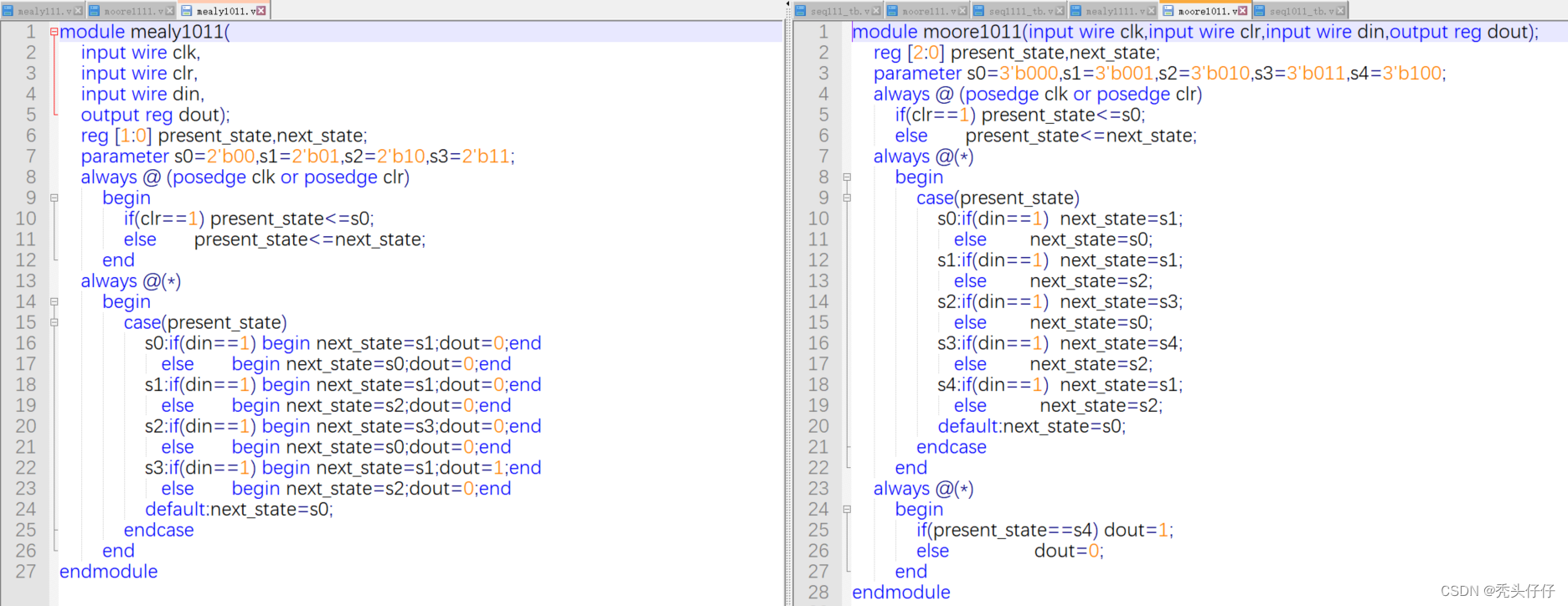This screenshot has height=606, width=1568.
Task: Select the moore1011.v tab
Action: pos(1204,11)
